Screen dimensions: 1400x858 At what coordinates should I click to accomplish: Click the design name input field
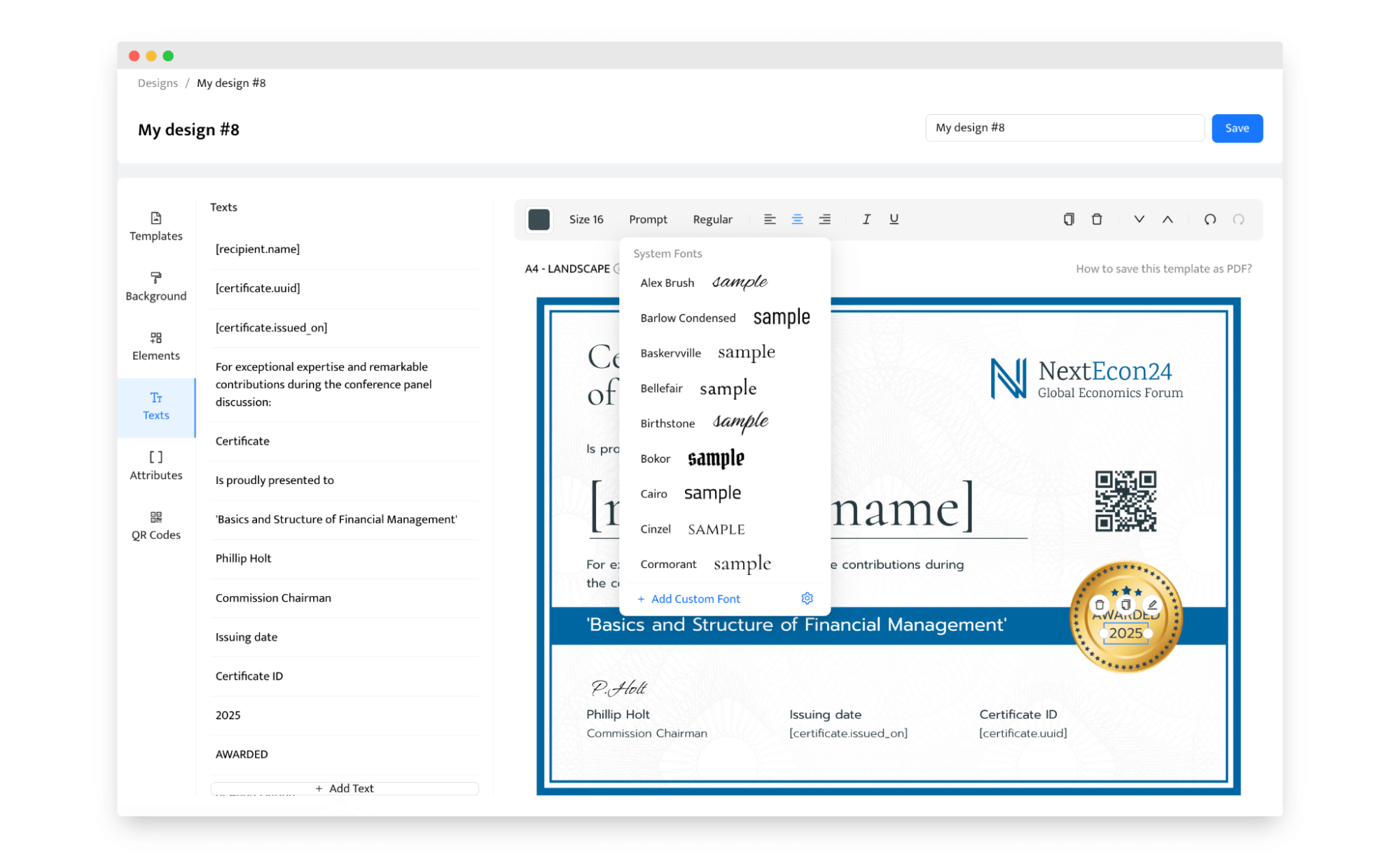(1064, 128)
